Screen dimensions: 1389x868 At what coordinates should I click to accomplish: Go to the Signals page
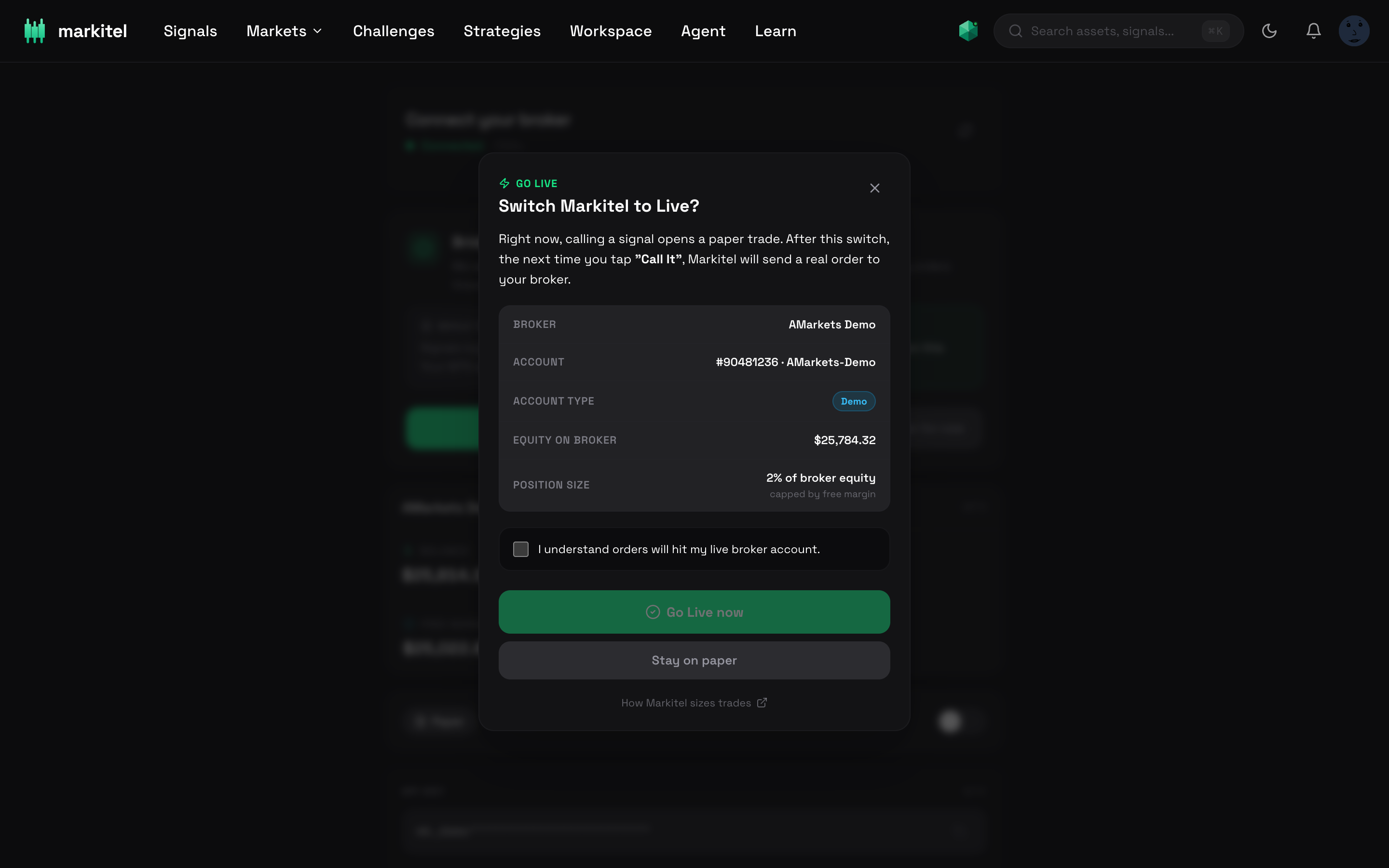pos(190,31)
